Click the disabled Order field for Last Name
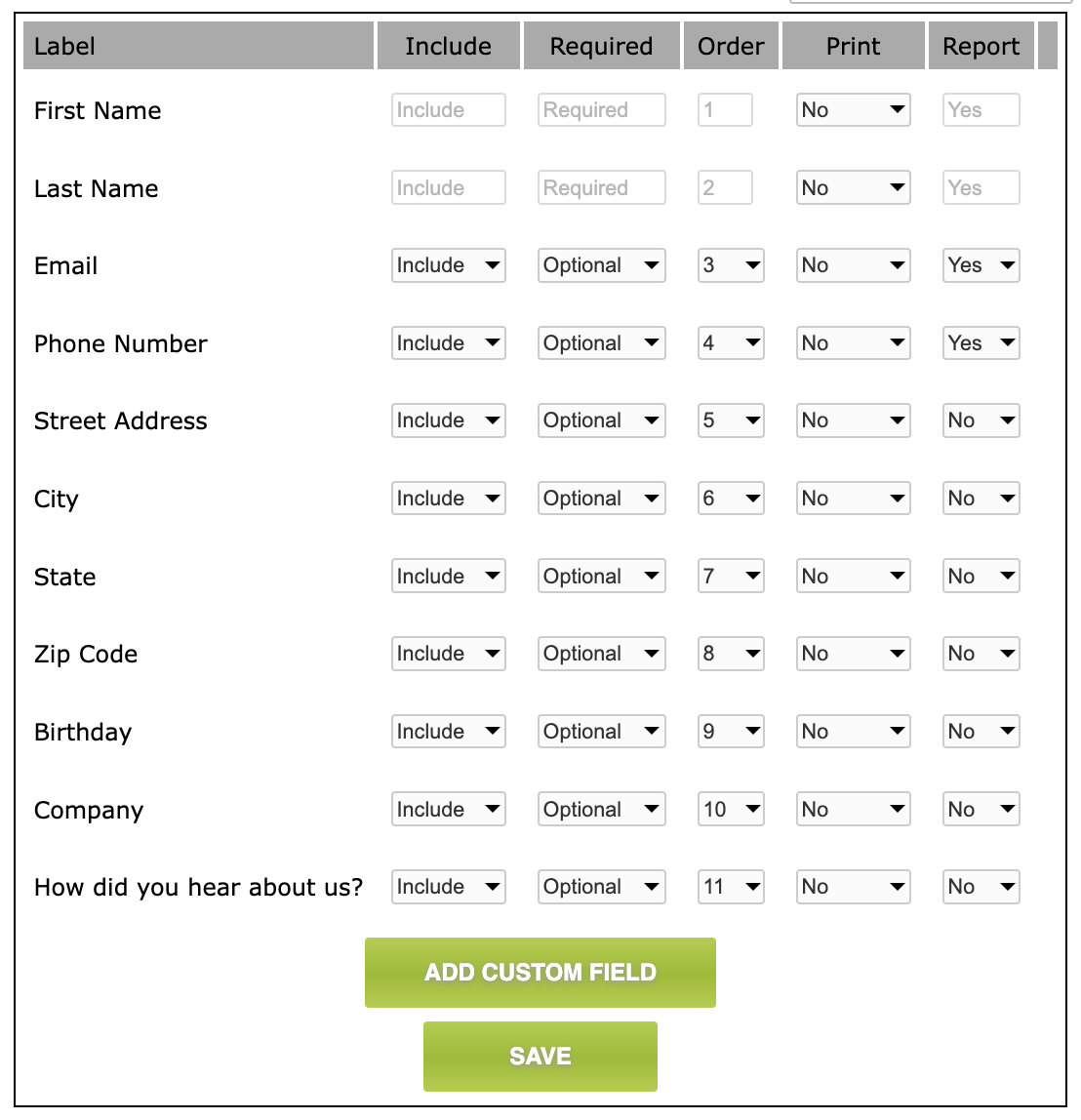 (x=725, y=187)
